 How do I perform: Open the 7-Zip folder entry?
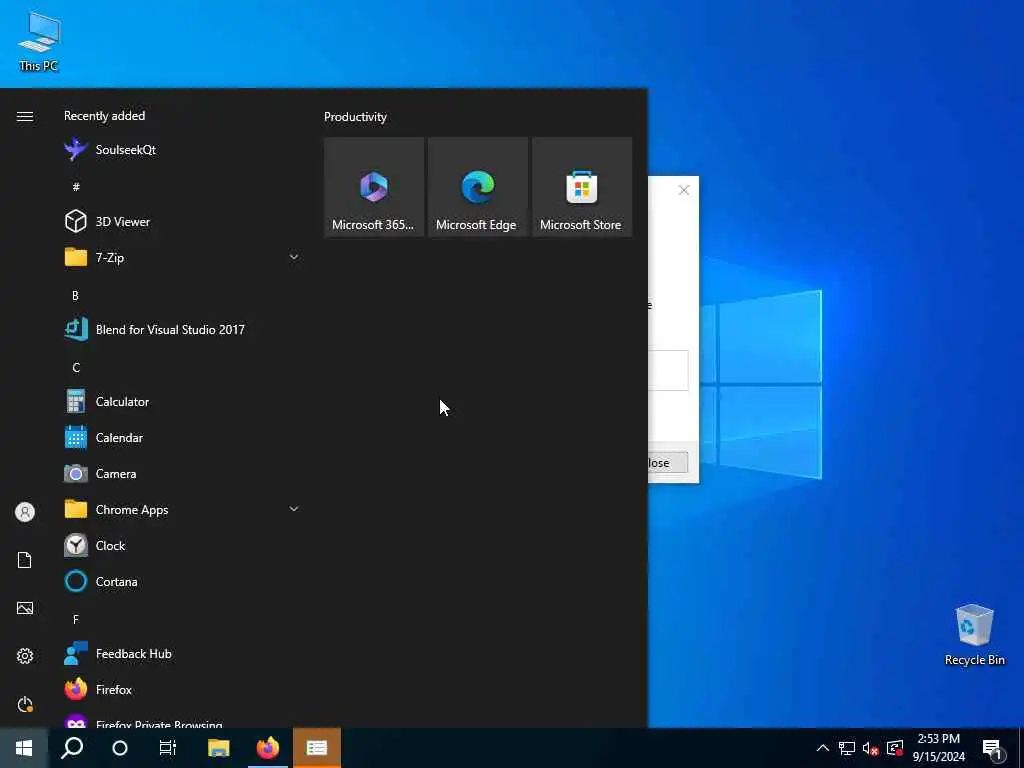click(182, 257)
